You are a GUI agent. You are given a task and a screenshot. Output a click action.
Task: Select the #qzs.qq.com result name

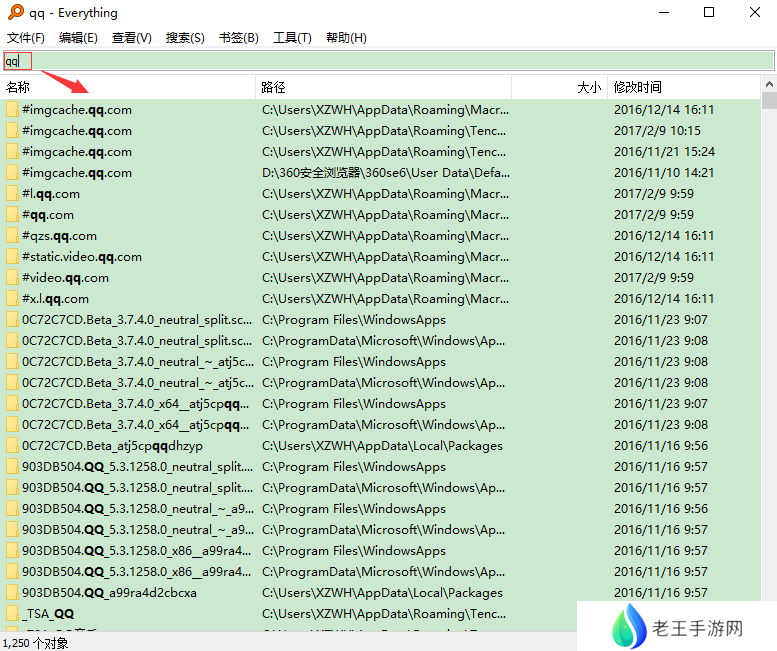(59, 236)
